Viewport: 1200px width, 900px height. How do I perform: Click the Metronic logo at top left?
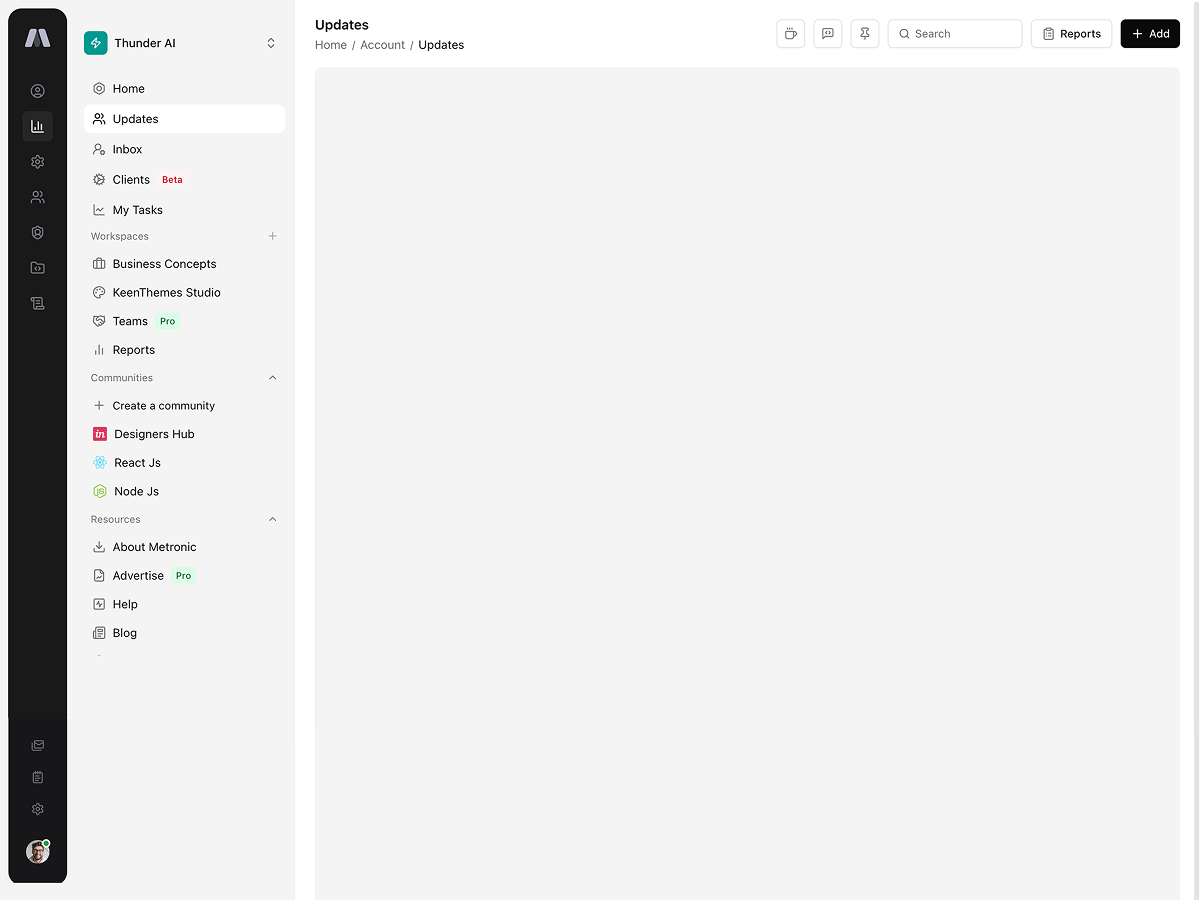38,38
